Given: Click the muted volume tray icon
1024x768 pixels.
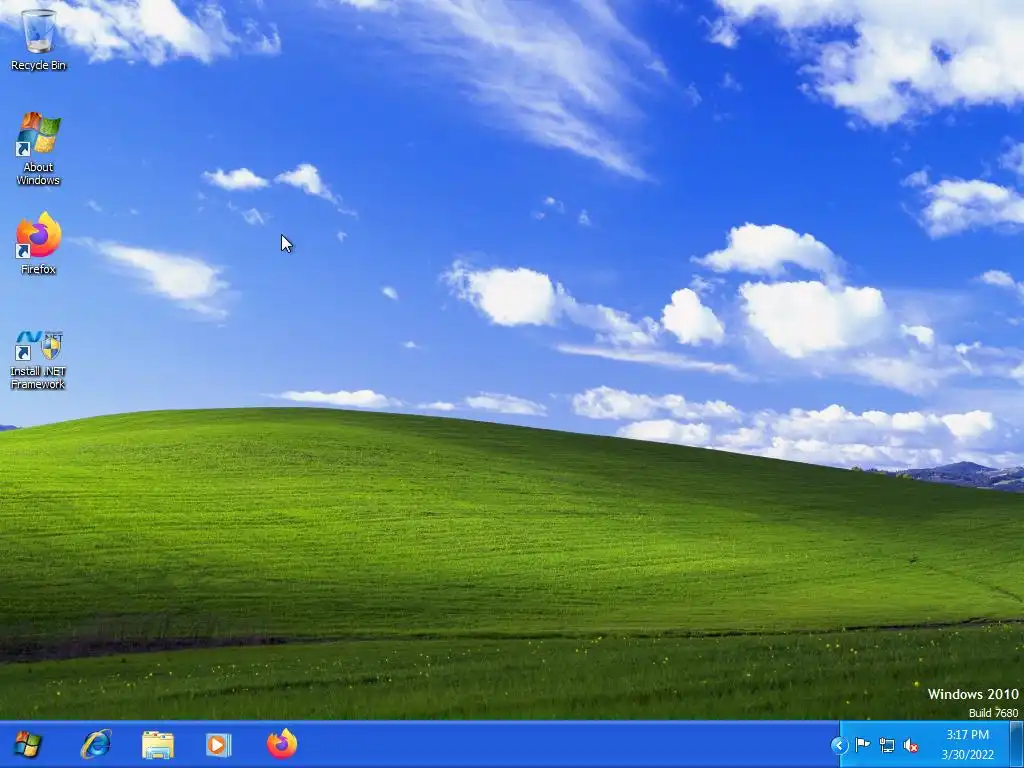Looking at the screenshot, I should [911, 745].
